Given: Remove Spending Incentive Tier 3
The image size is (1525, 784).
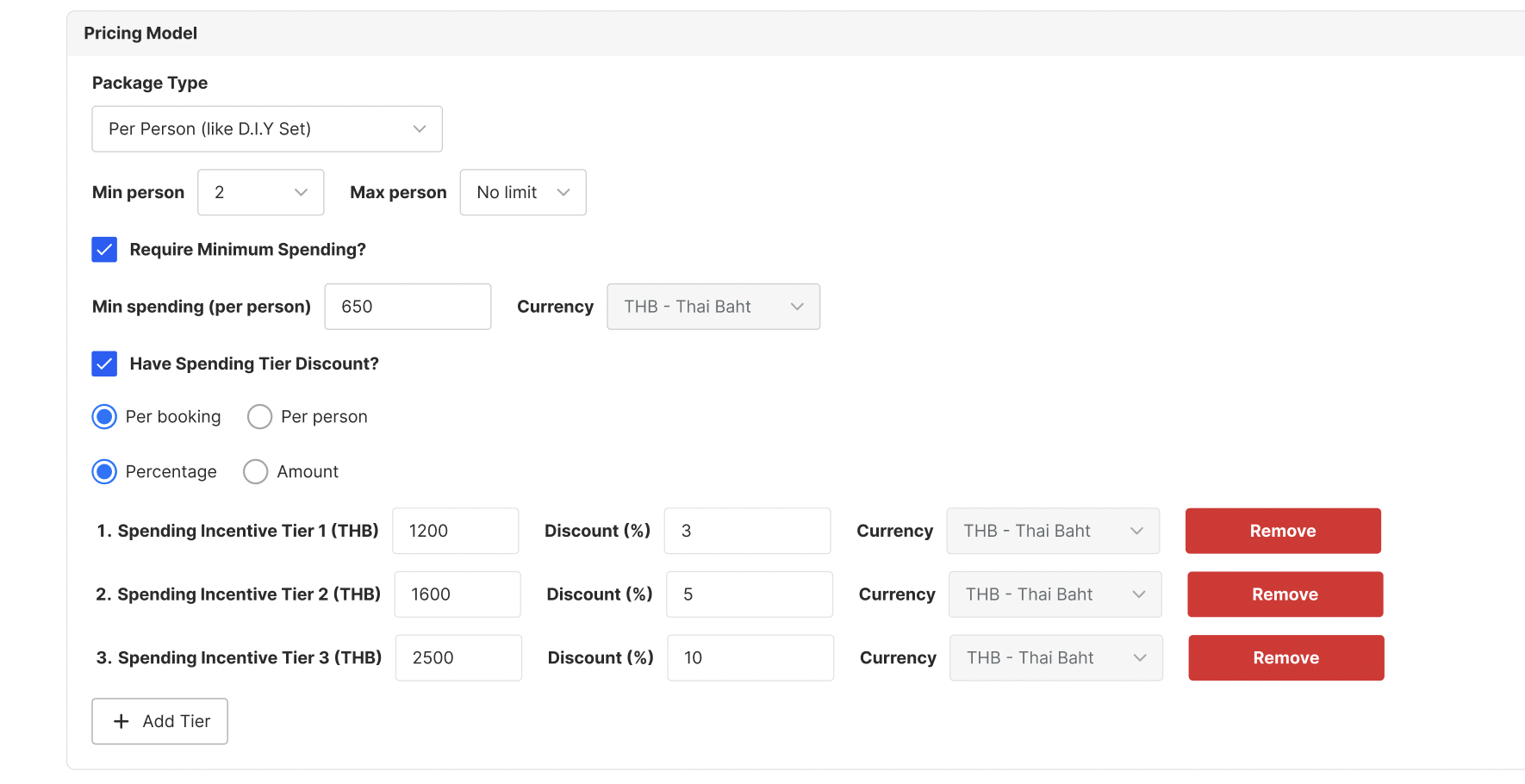Looking at the screenshot, I should [x=1285, y=658].
